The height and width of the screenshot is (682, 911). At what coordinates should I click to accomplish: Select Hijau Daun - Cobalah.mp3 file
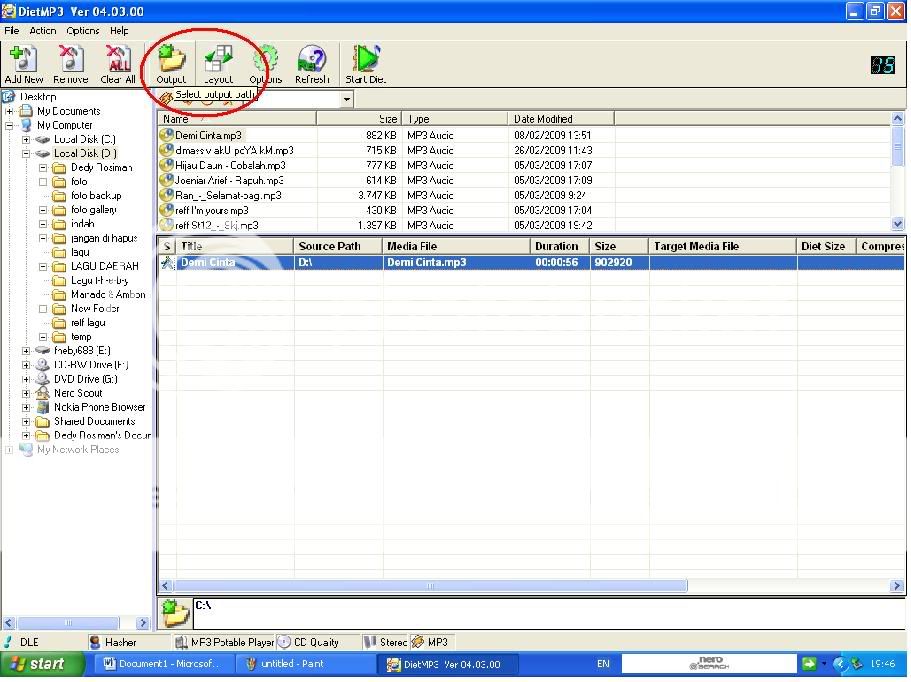click(x=230, y=165)
